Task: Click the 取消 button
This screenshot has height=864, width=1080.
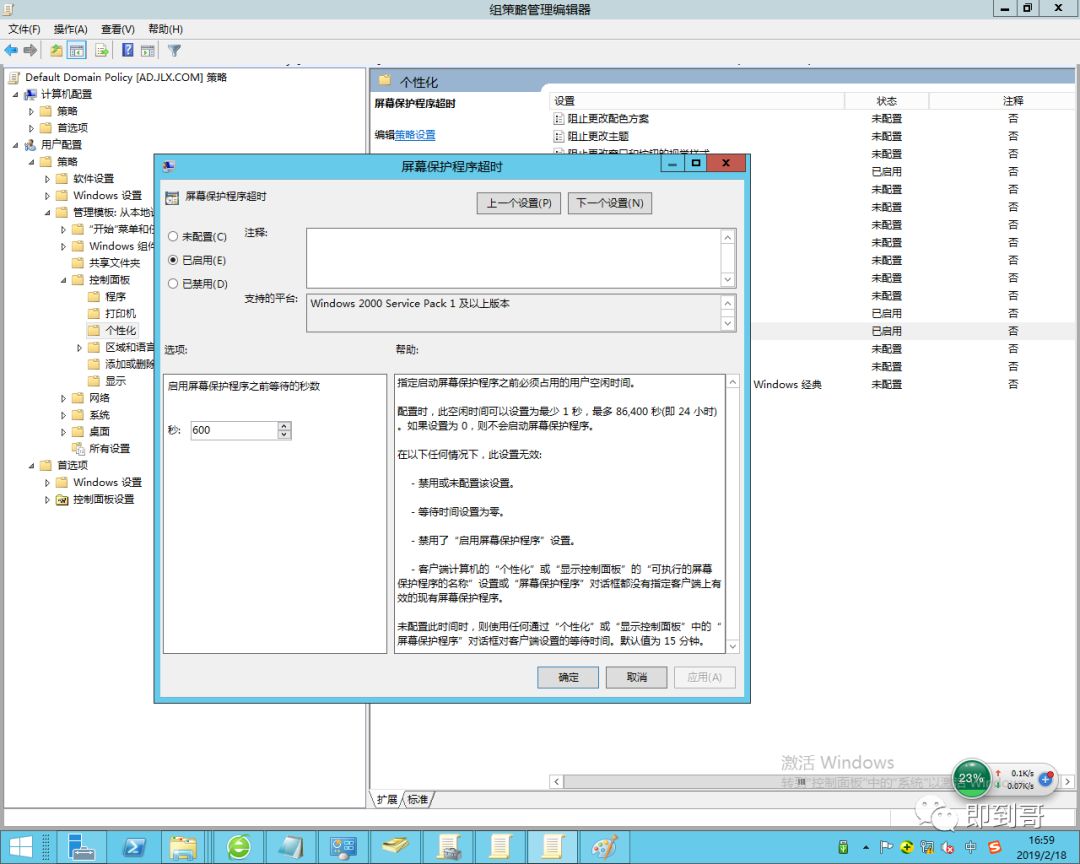Action: click(x=636, y=677)
